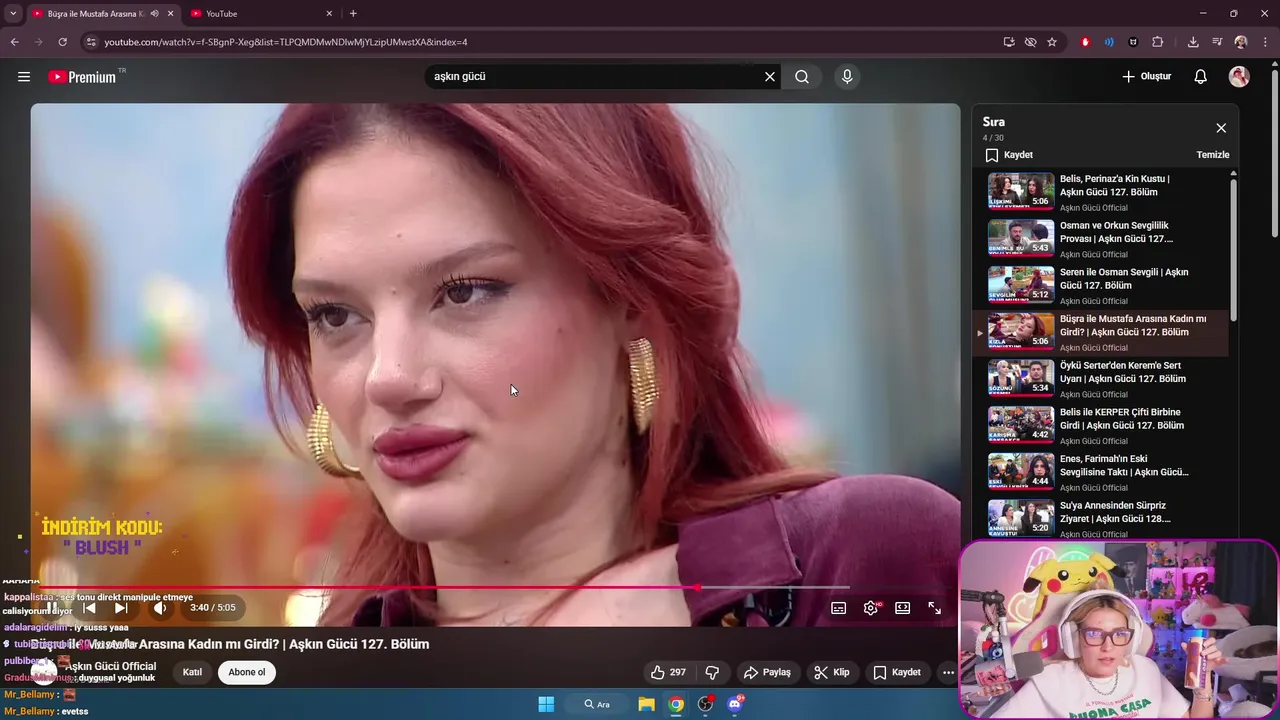Open Discord from taskbar
This screenshot has height=720, width=1280.
coord(736,704)
